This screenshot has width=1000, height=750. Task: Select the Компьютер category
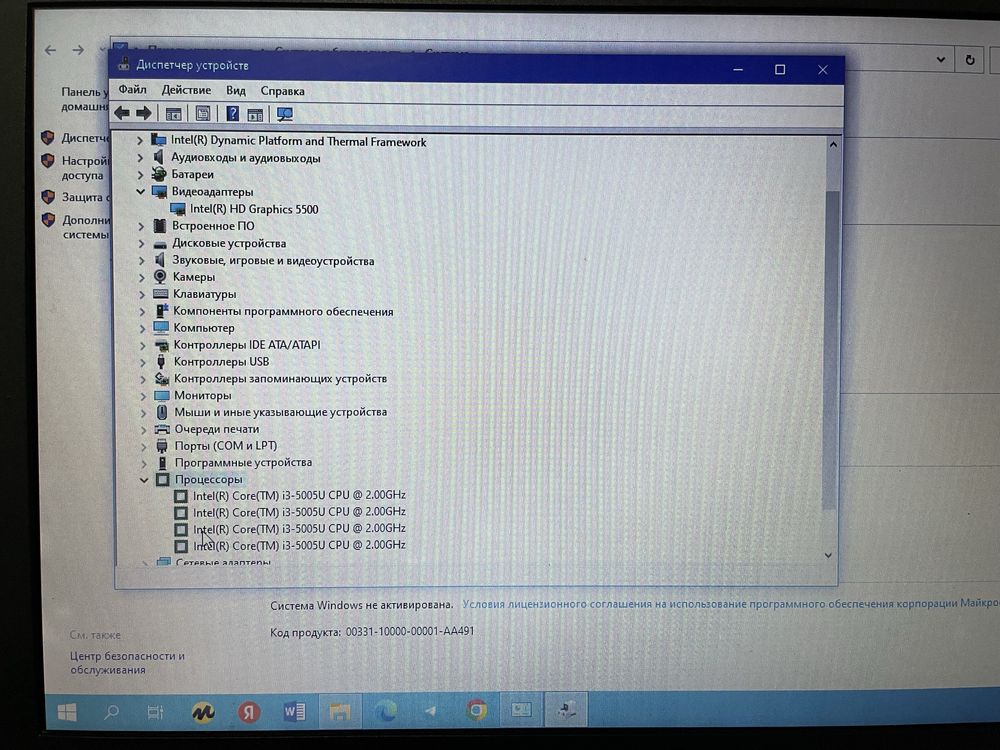[204, 328]
